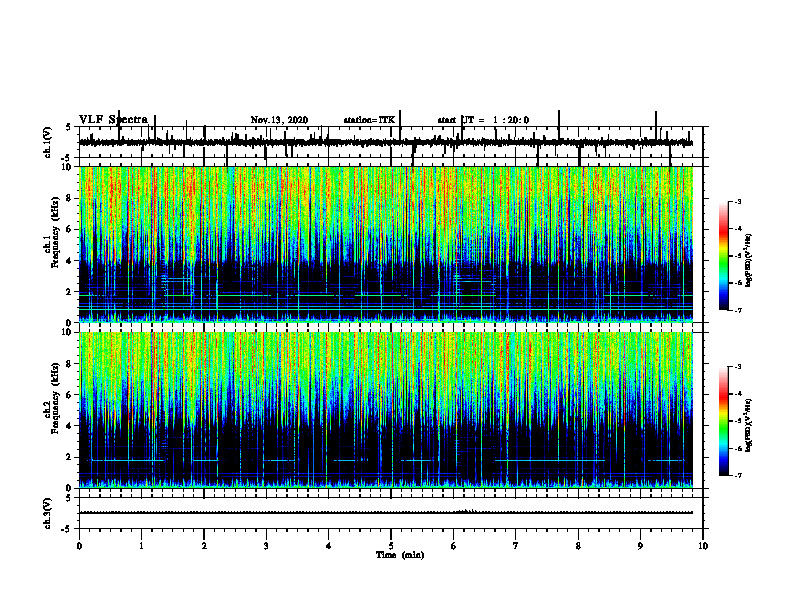Click the ch.1 color scale "-3" top label

(738, 201)
